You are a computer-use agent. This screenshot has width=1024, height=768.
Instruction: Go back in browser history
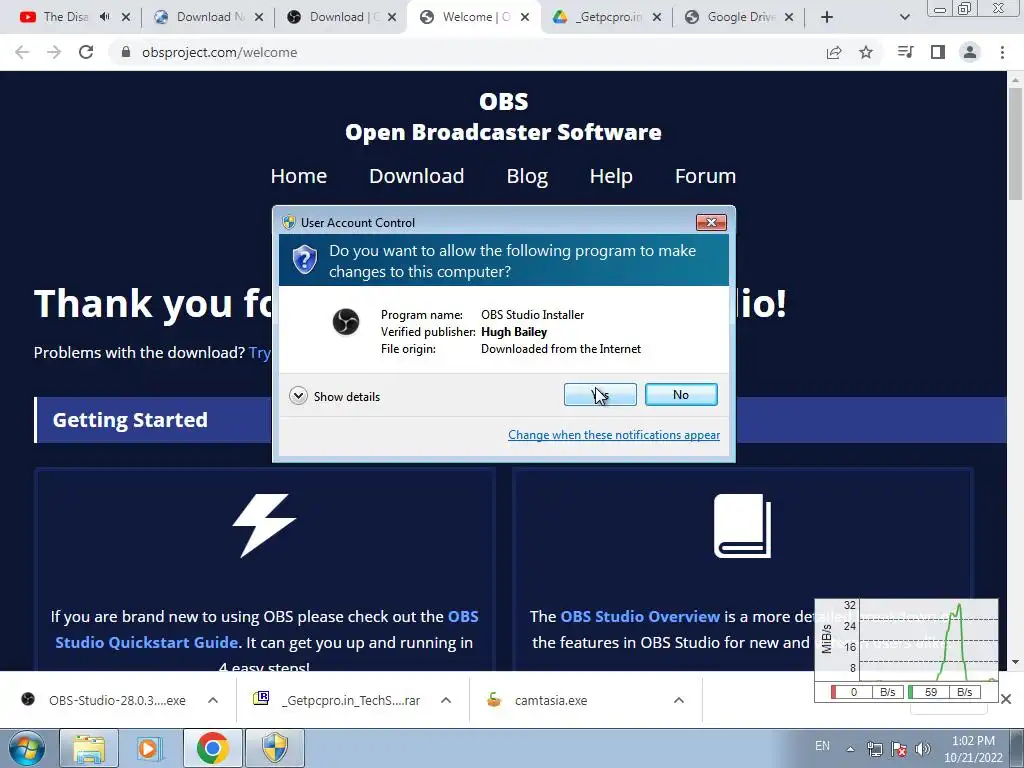pos(22,52)
